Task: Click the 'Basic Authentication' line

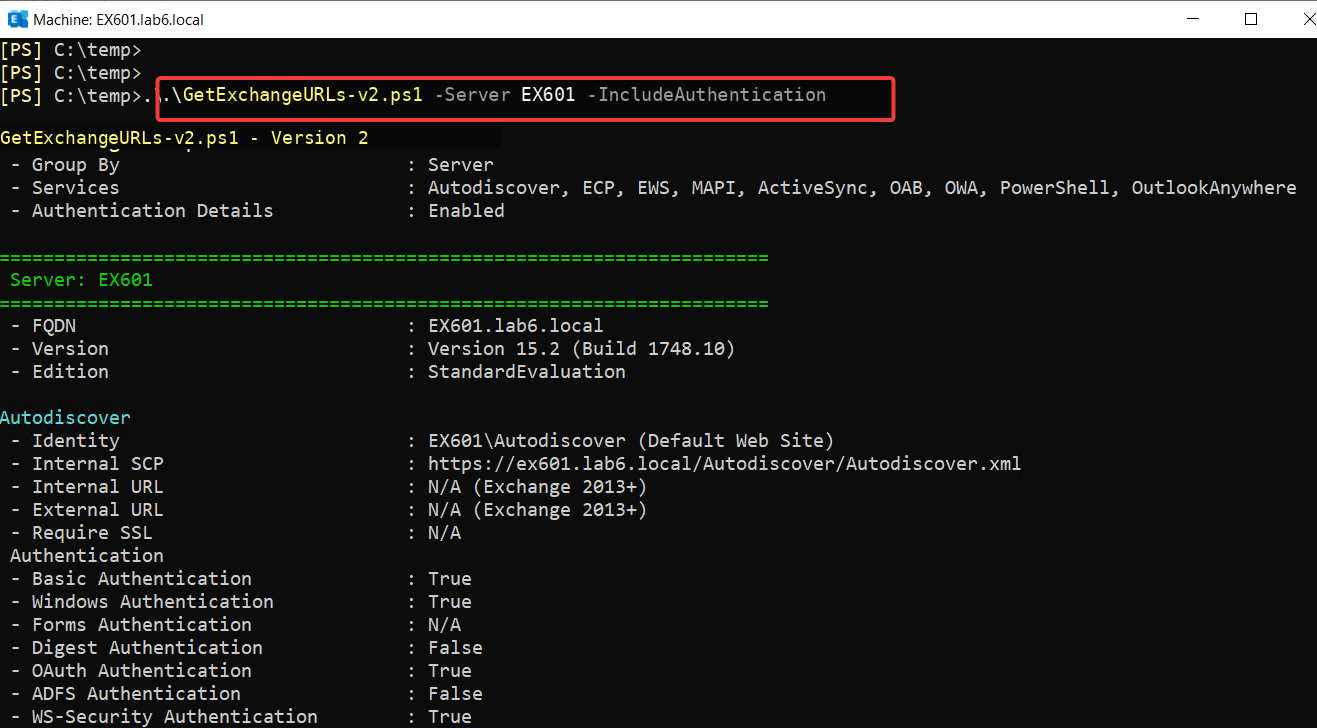Action: (x=241, y=579)
